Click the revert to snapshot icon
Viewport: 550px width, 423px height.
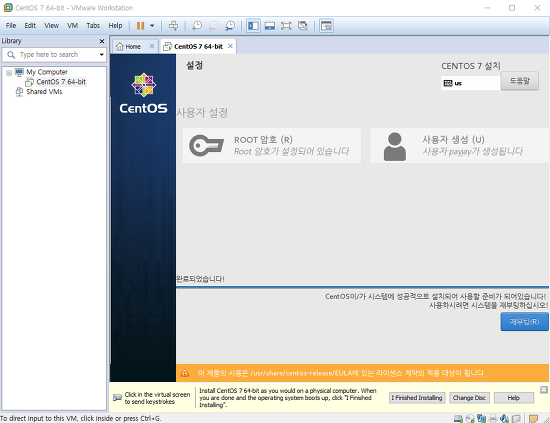[213, 26]
